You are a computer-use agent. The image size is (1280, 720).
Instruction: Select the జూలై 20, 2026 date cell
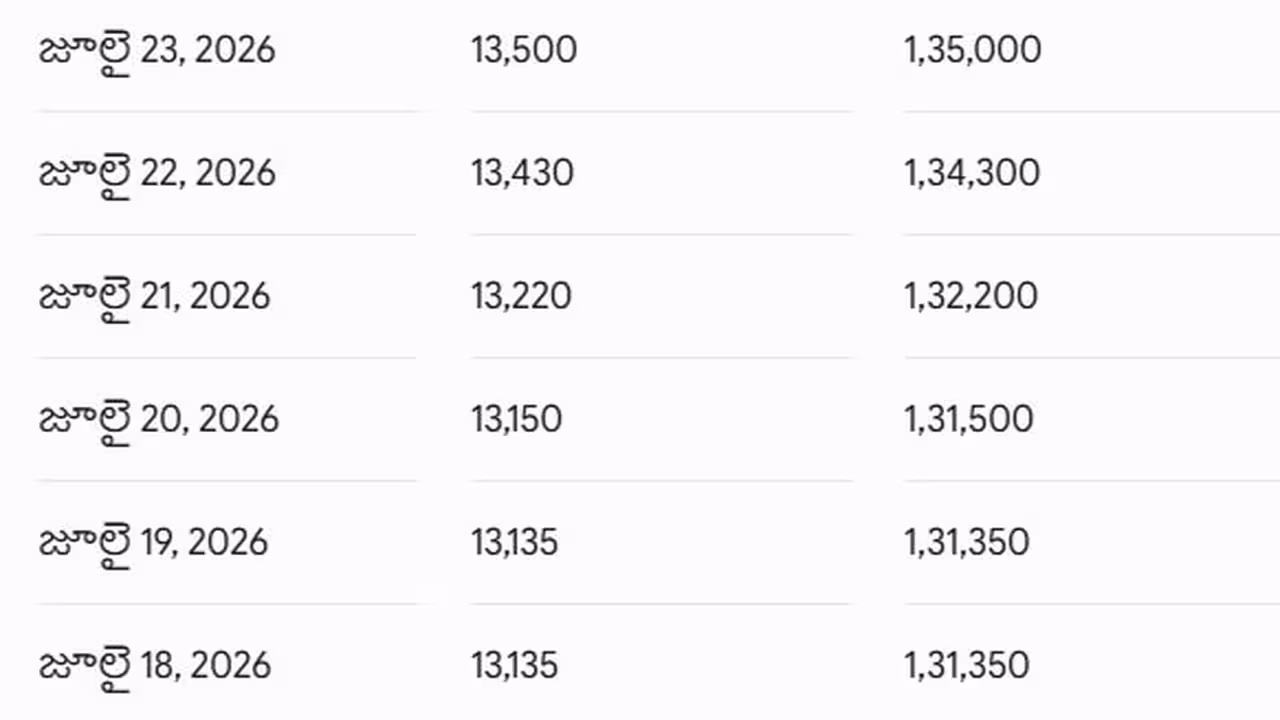(159, 421)
